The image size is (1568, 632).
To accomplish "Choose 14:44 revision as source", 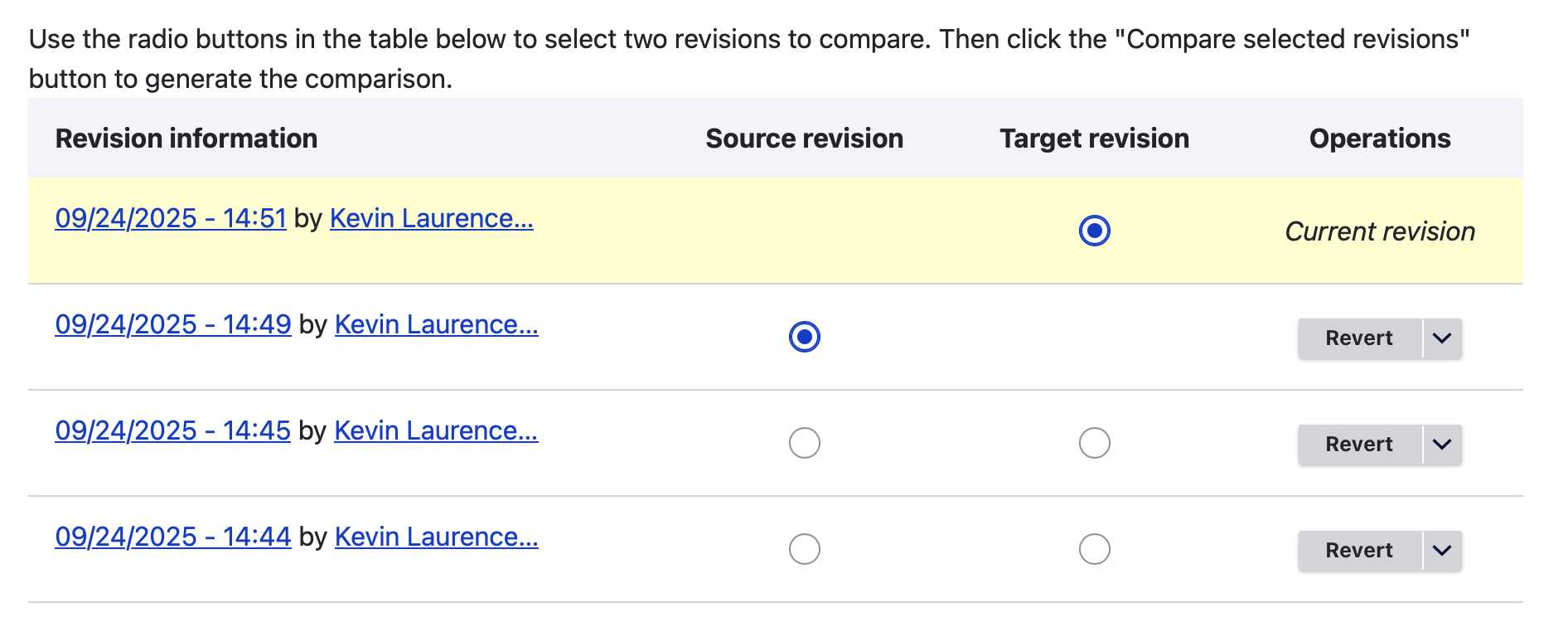I will click(x=804, y=549).
